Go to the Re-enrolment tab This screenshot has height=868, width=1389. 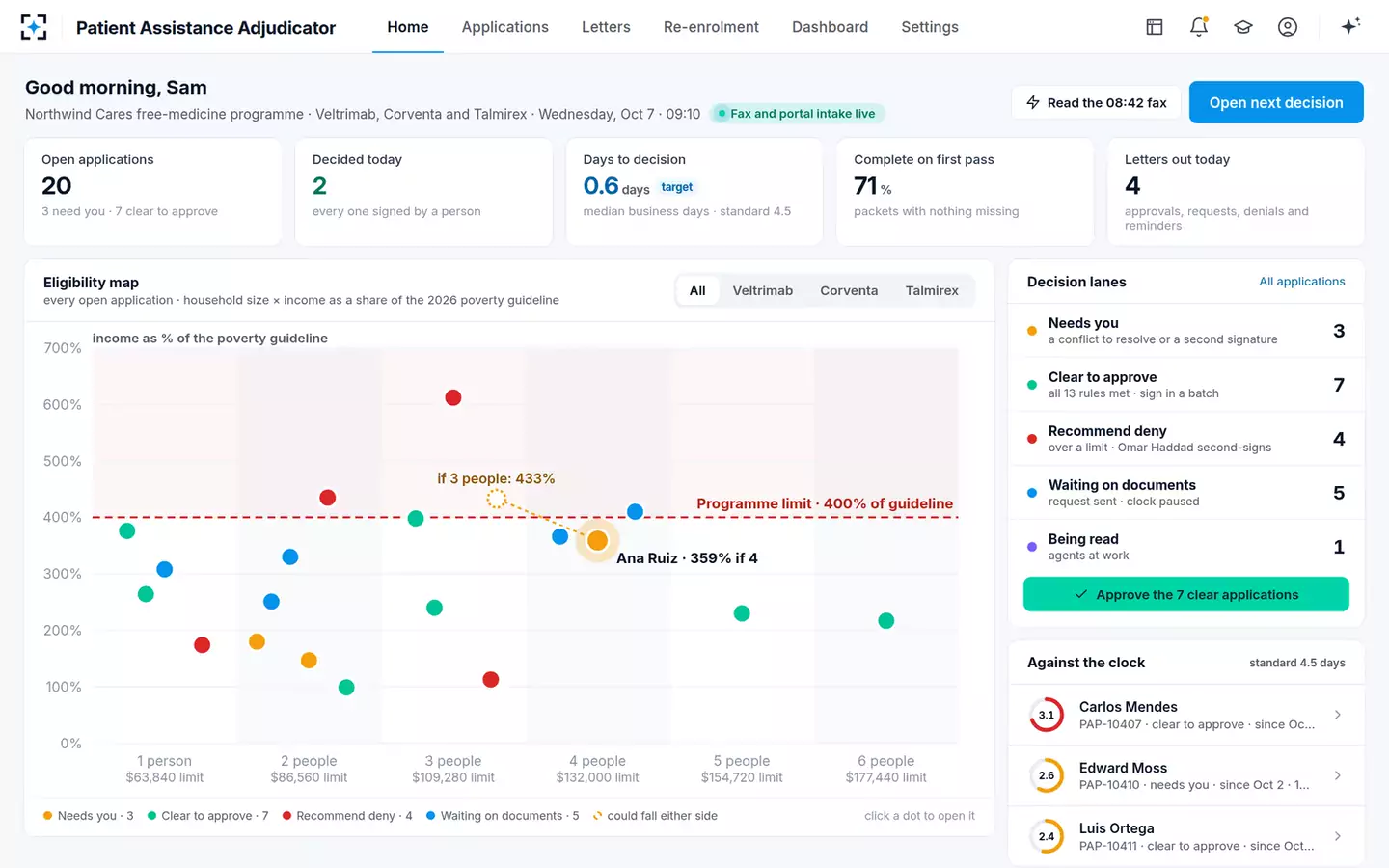tap(711, 27)
